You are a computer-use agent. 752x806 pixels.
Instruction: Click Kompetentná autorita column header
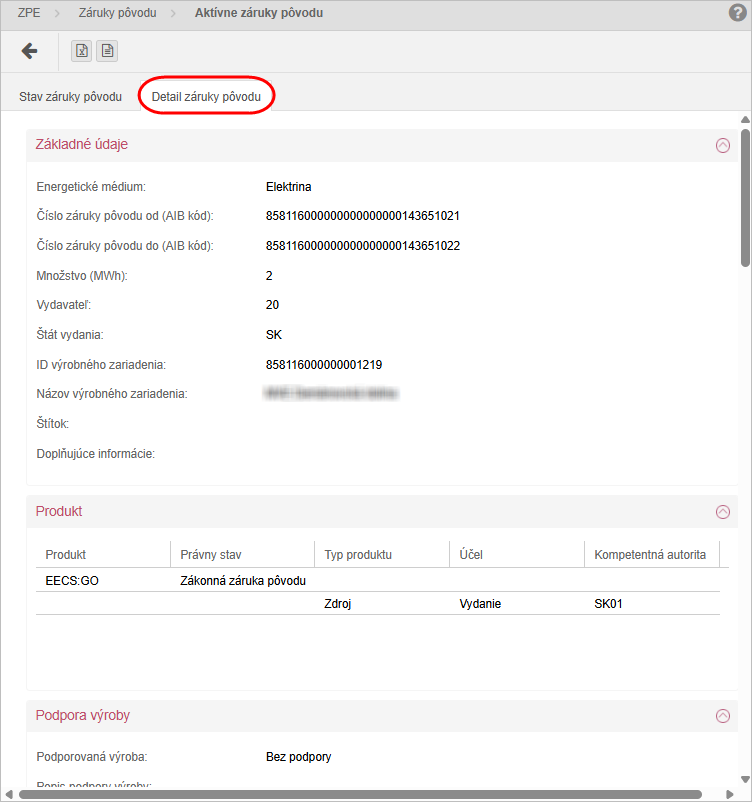coord(650,554)
